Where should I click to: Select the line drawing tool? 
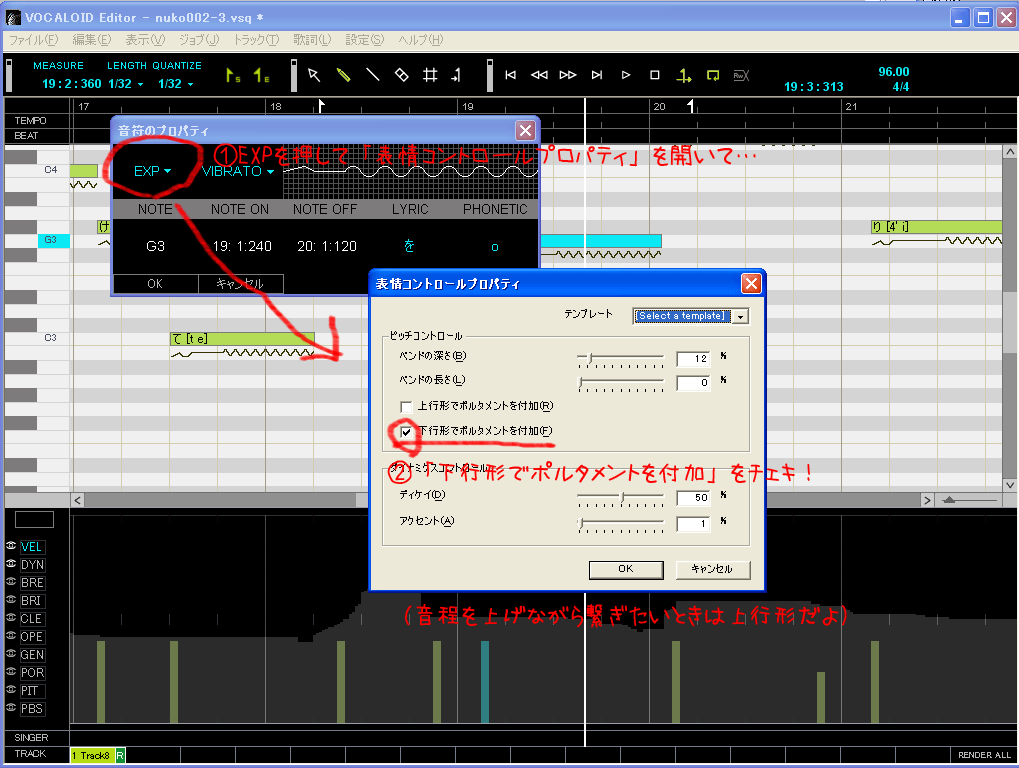(x=372, y=75)
